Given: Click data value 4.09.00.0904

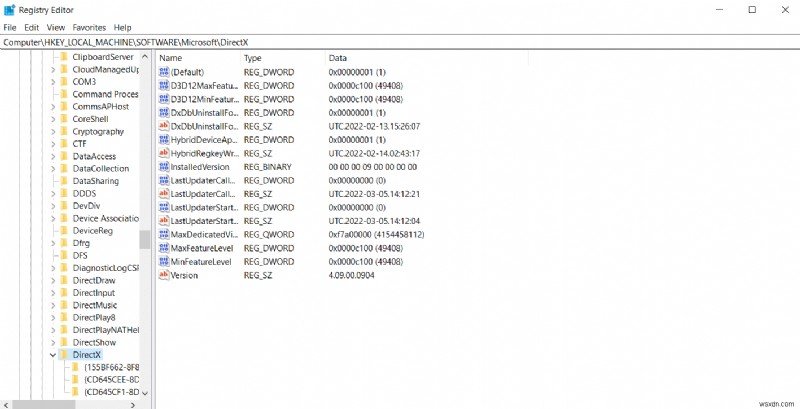Looking at the screenshot, I should click(352, 275).
